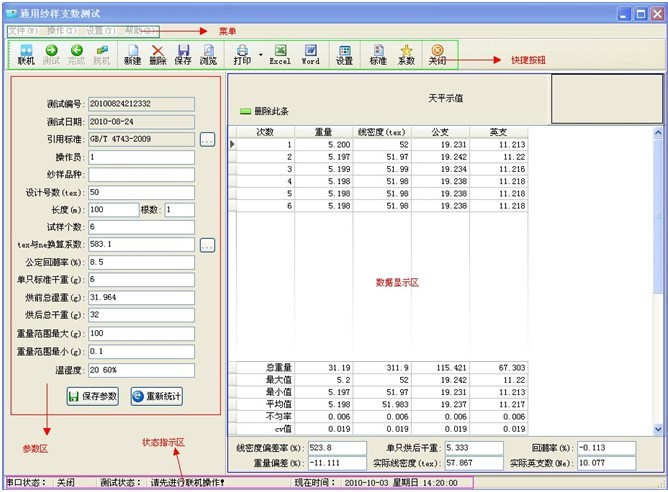668x492 pixels.
Task: Open the browse button next to 引用标准
Action: click(207, 139)
